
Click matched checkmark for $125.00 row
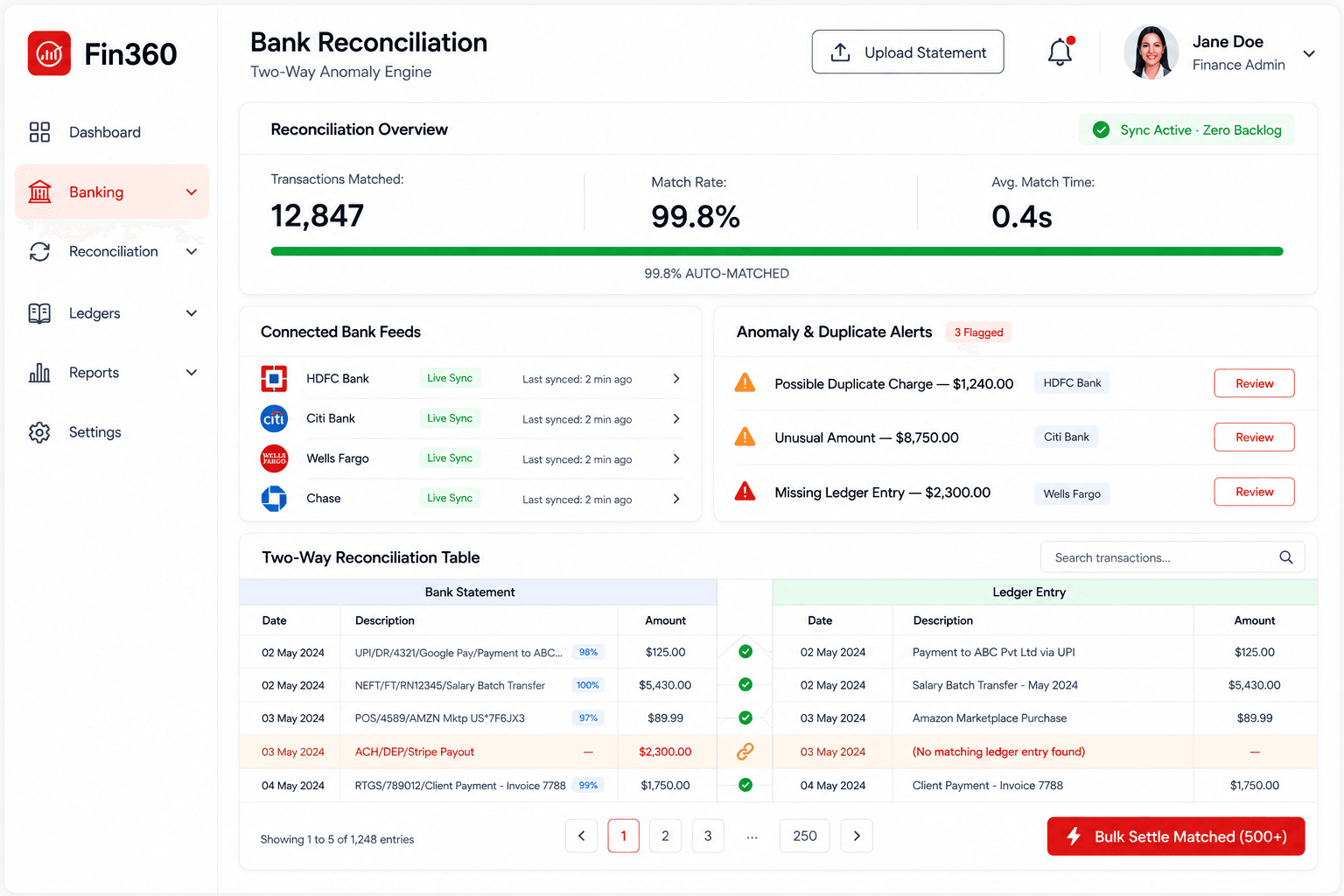tap(745, 651)
